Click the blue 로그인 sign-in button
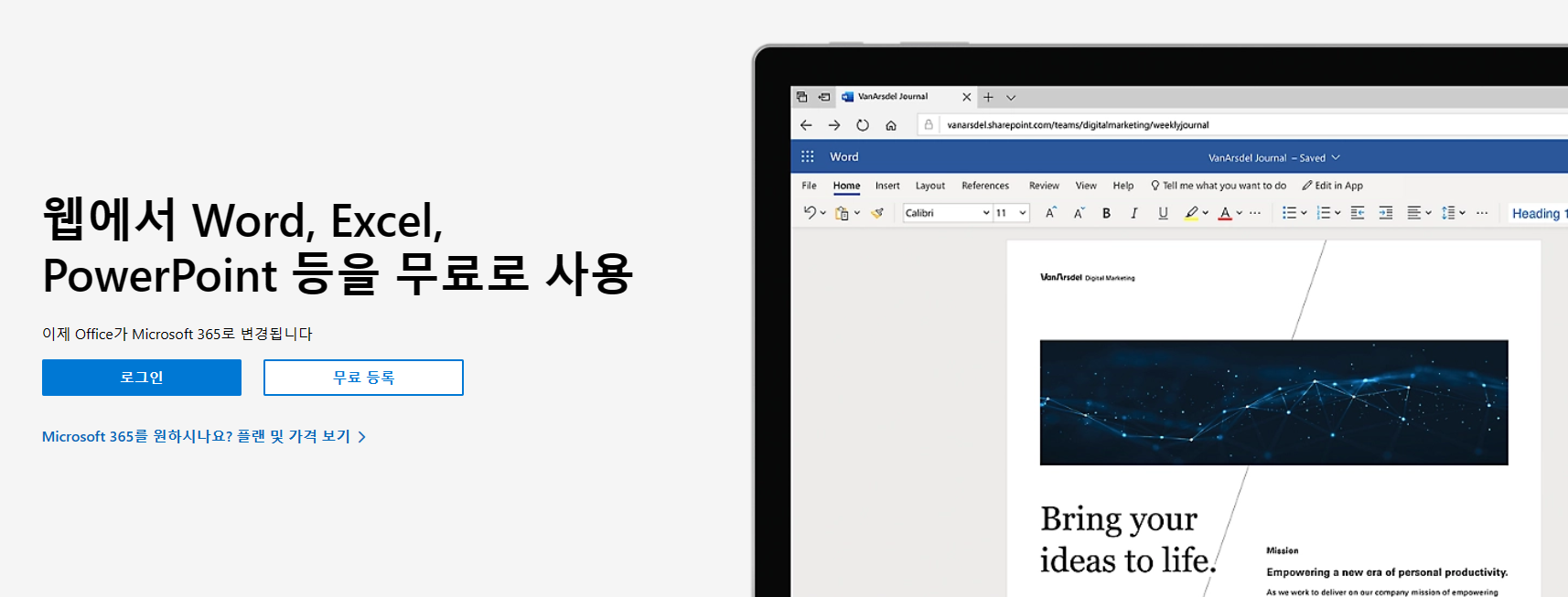The height and width of the screenshot is (597, 1568). (142, 378)
